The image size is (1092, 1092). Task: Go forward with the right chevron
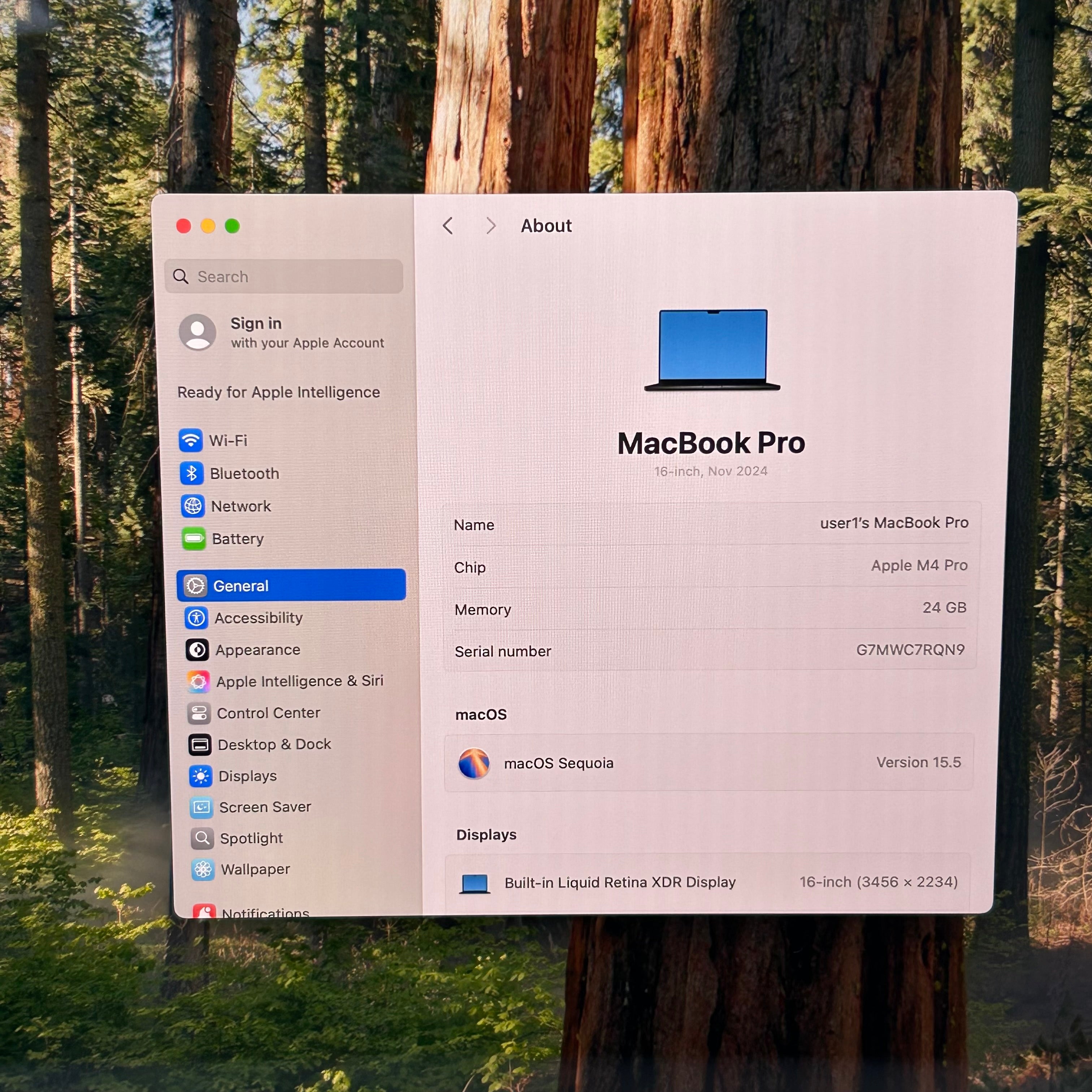(x=491, y=226)
